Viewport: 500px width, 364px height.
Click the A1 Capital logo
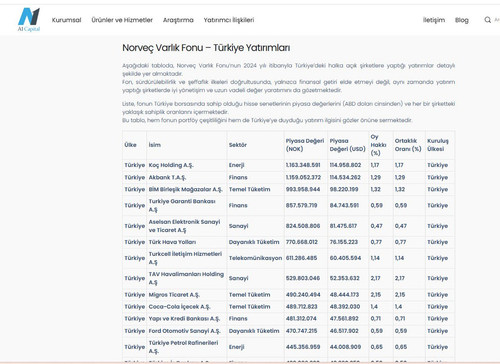pos(29,20)
